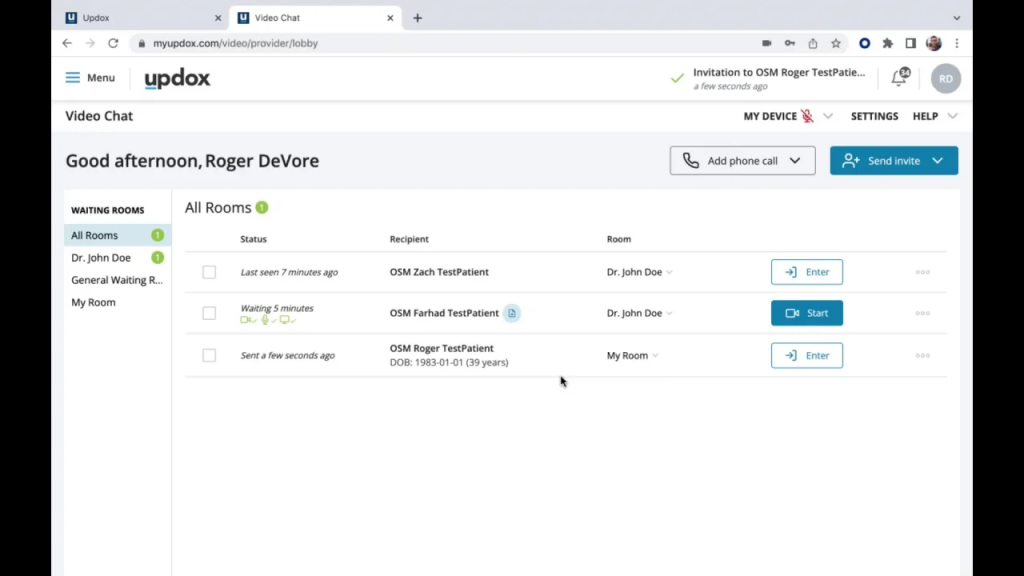This screenshot has width=1024, height=576.
Task: Open options menu for OSM Zach TestPatient row
Action: point(922,271)
